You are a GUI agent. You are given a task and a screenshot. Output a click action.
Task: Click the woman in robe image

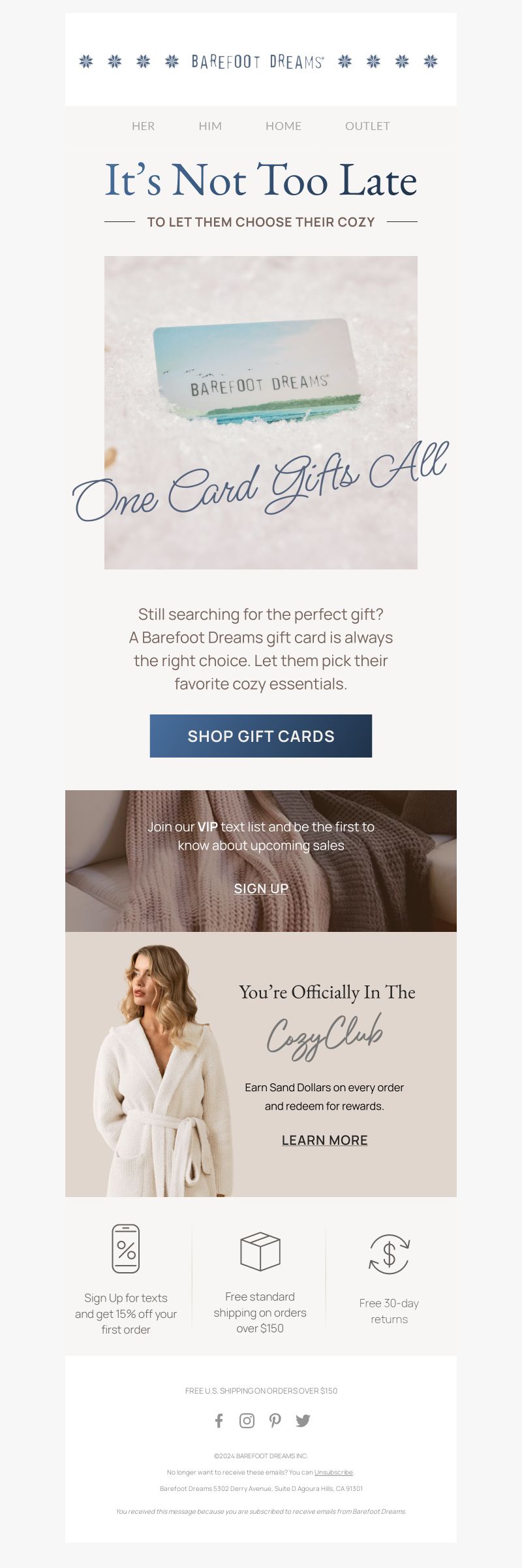(x=160, y=1071)
